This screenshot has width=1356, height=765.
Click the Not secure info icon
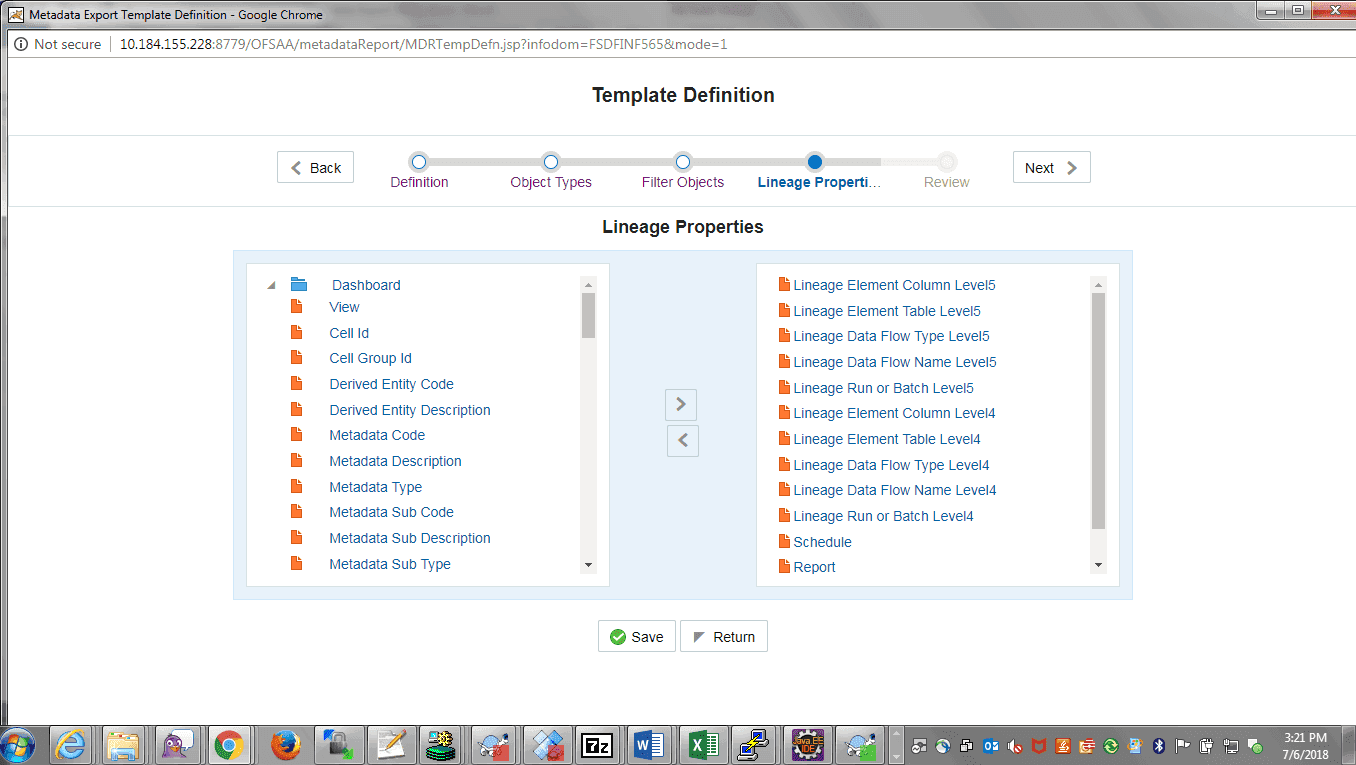22,44
